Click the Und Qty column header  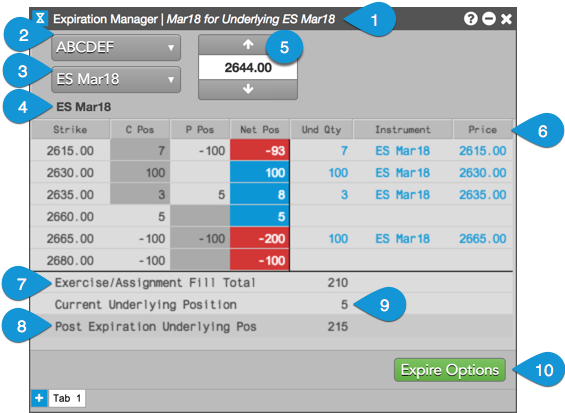pyautogui.click(x=321, y=130)
